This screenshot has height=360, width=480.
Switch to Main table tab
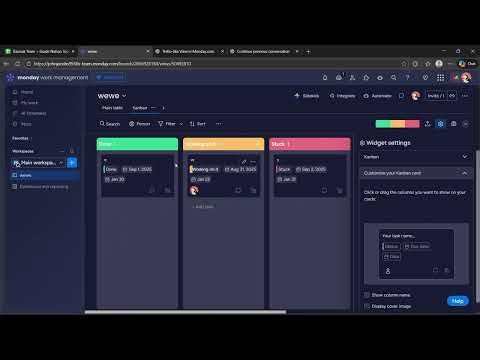(x=112, y=108)
